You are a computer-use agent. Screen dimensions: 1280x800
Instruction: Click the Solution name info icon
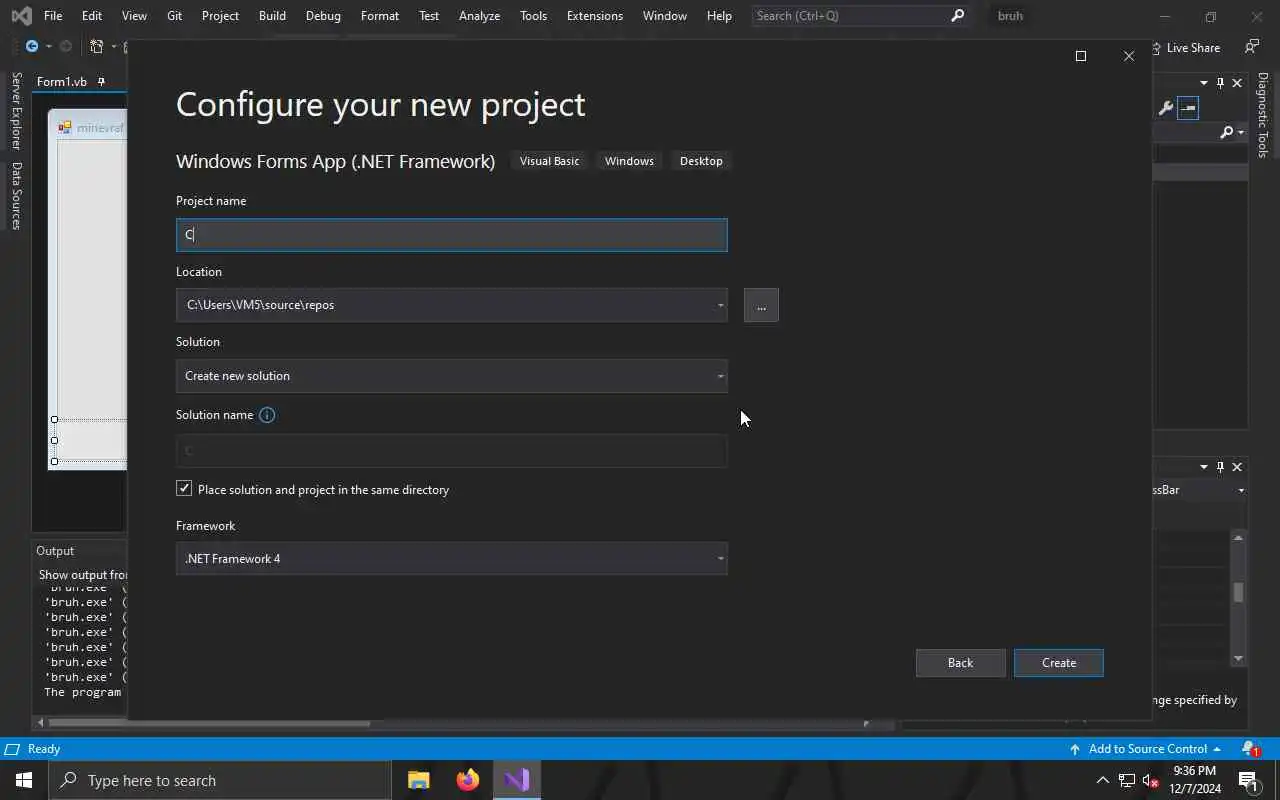pyautogui.click(x=267, y=415)
